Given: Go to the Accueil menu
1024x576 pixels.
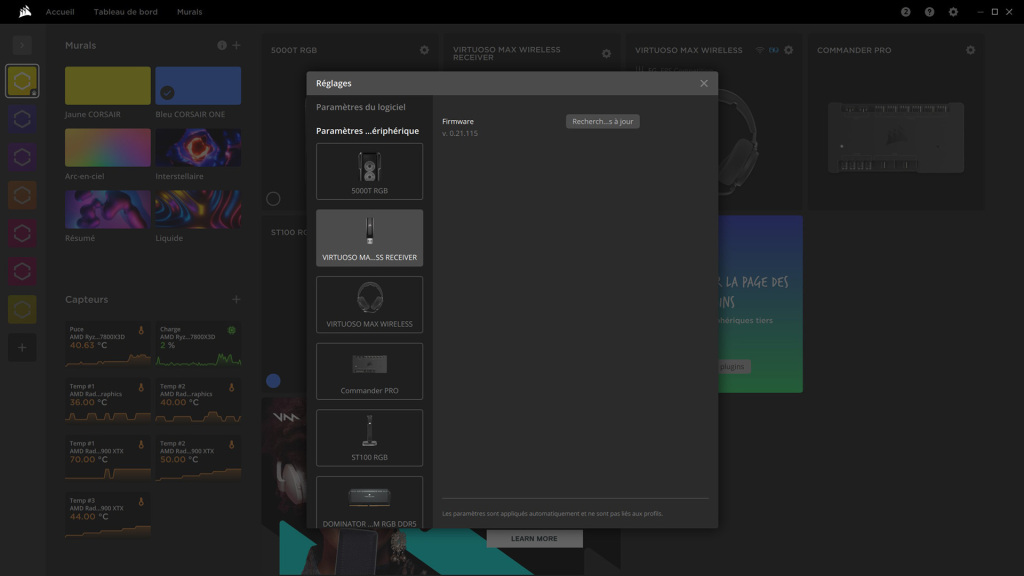Looking at the screenshot, I should [x=60, y=12].
